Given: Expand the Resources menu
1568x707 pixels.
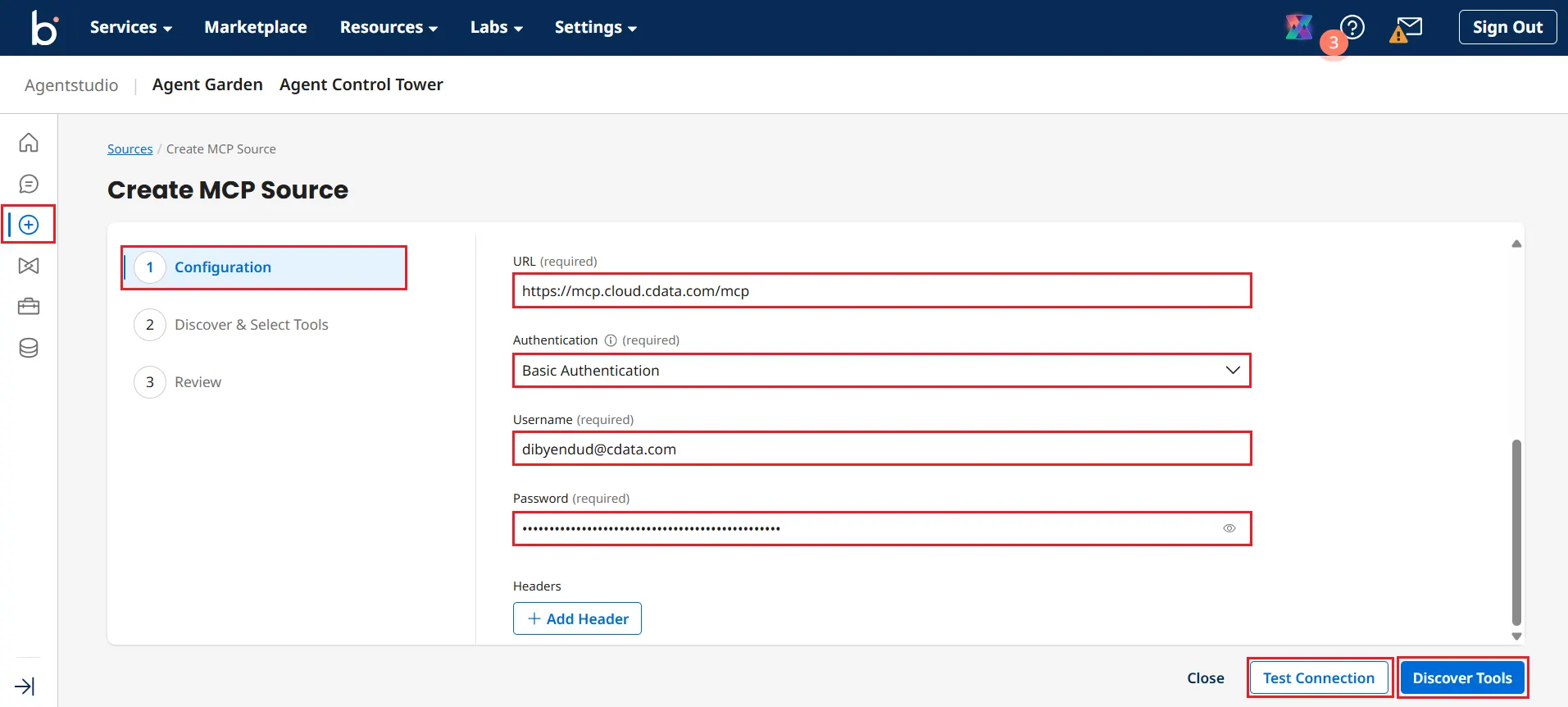Looking at the screenshot, I should coord(389,27).
